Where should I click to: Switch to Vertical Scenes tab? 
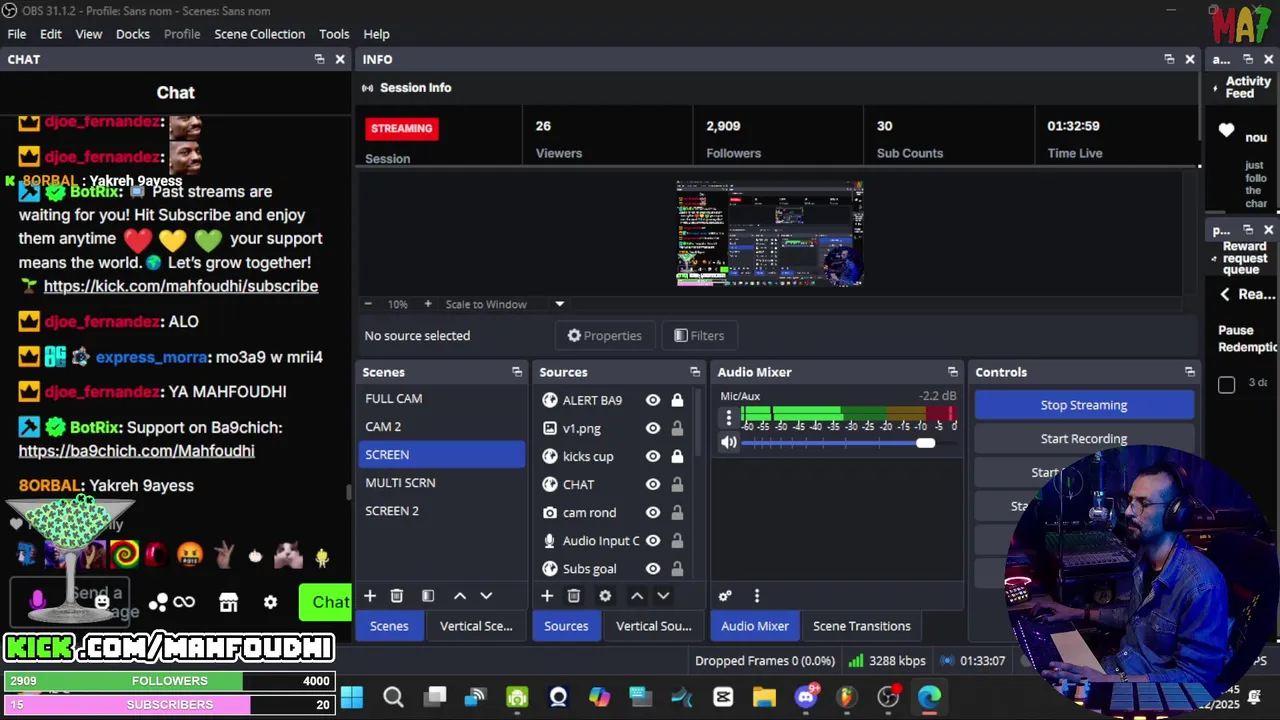tap(476, 626)
